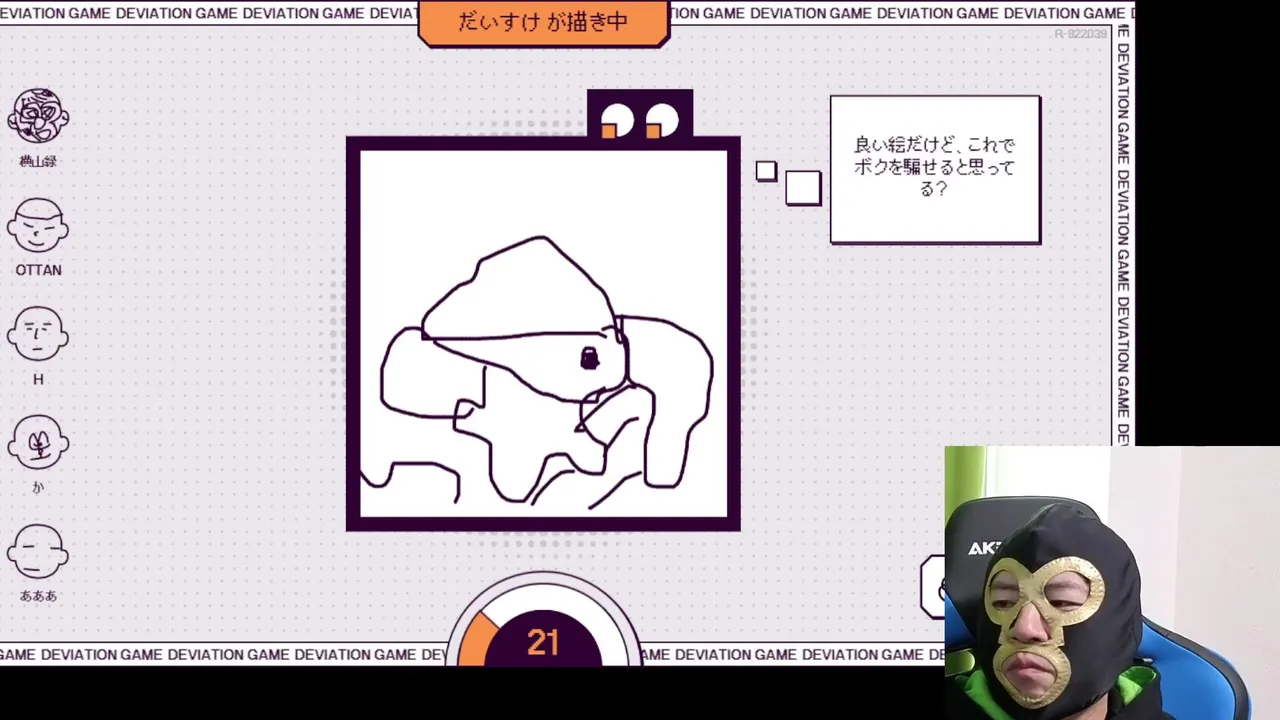The width and height of the screenshot is (1280, 720).
Task: Select OTTAN's smiling face avatar
Action: pyautogui.click(x=38, y=227)
